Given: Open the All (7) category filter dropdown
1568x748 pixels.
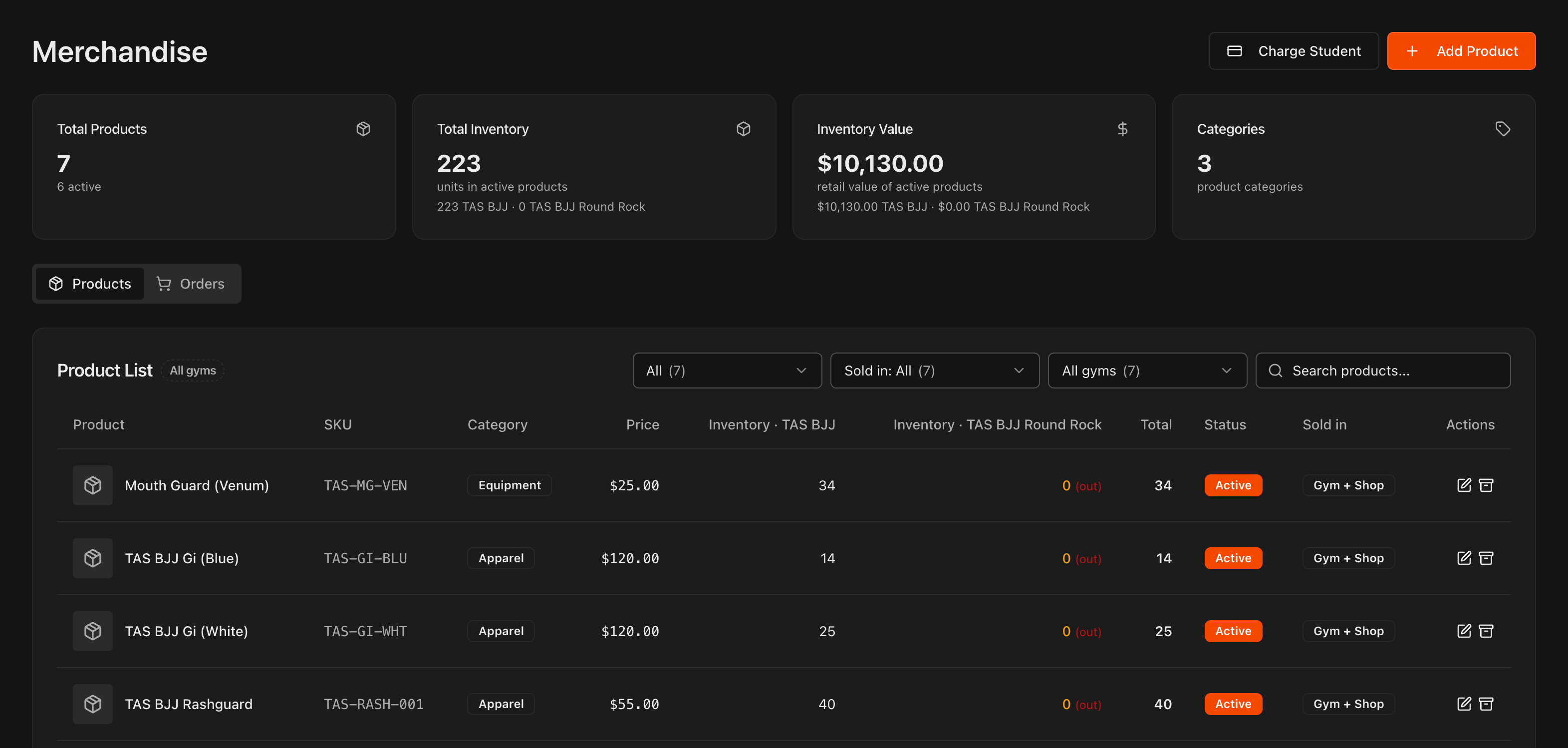Looking at the screenshot, I should click(727, 371).
